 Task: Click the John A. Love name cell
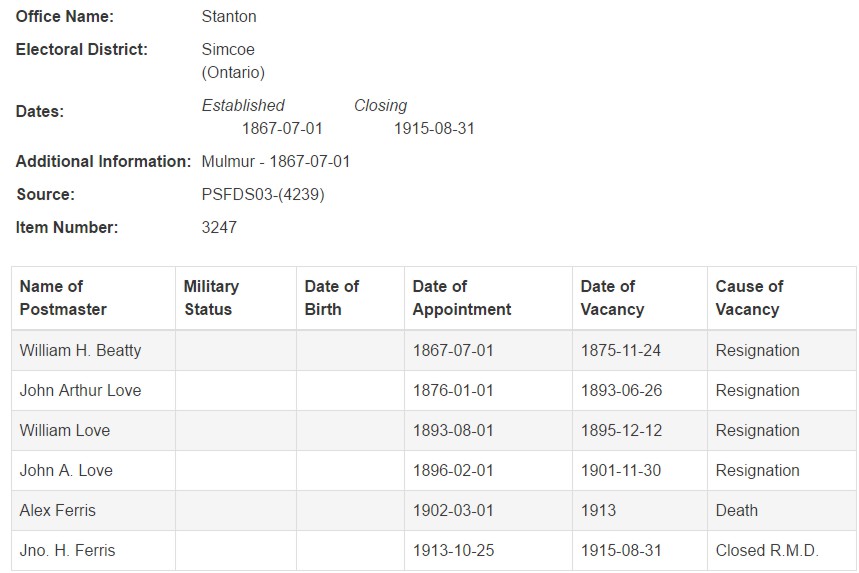tap(66, 471)
